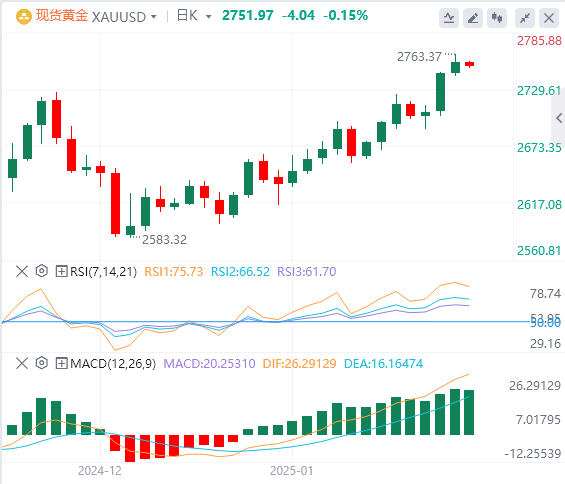Click the 2024-12 date axis label
565x484 pixels.
[100, 471]
